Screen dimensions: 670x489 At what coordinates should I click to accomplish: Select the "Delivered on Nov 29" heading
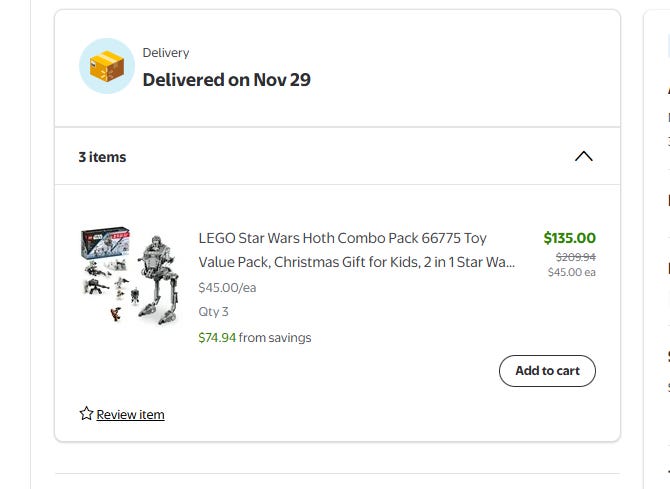click(226, 80)
